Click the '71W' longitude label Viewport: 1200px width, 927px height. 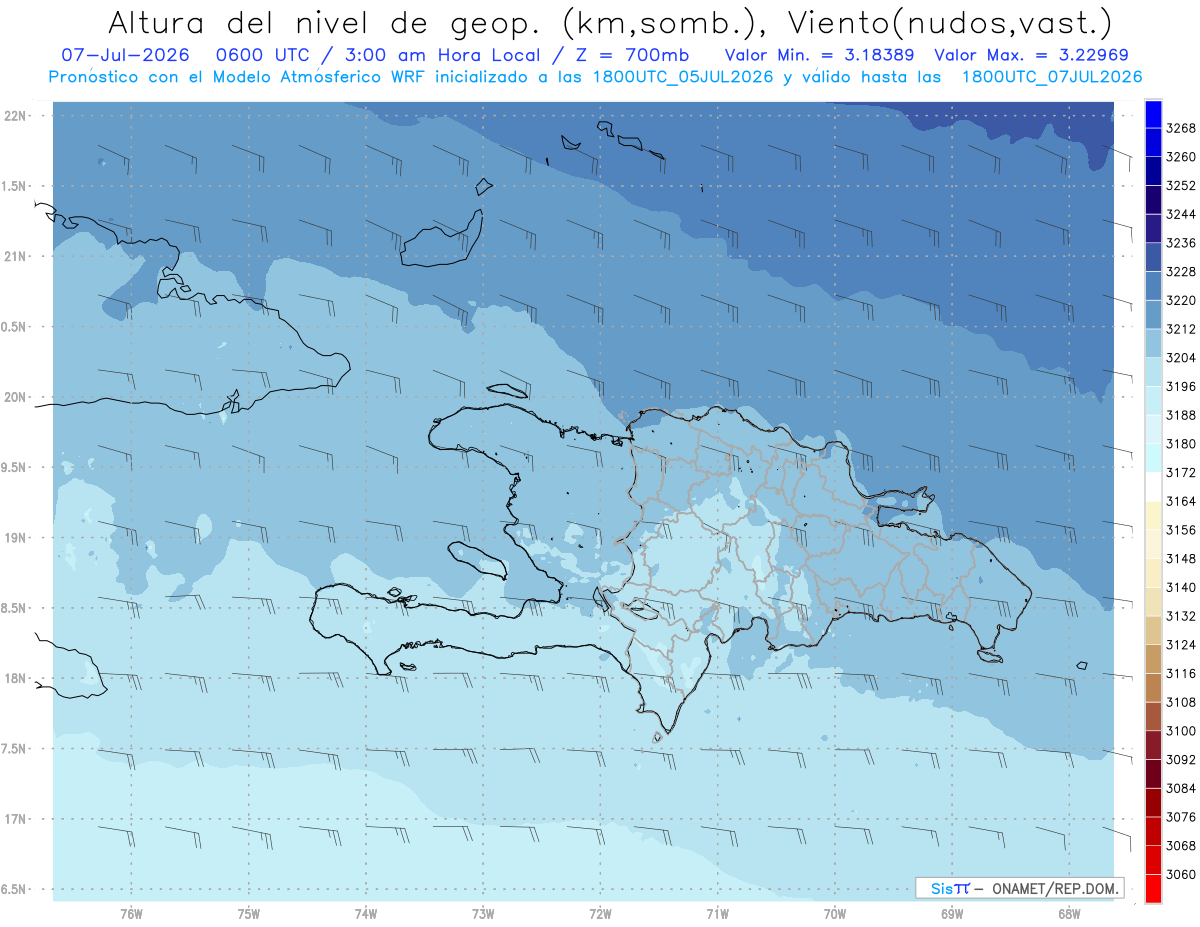click(717, 914)
